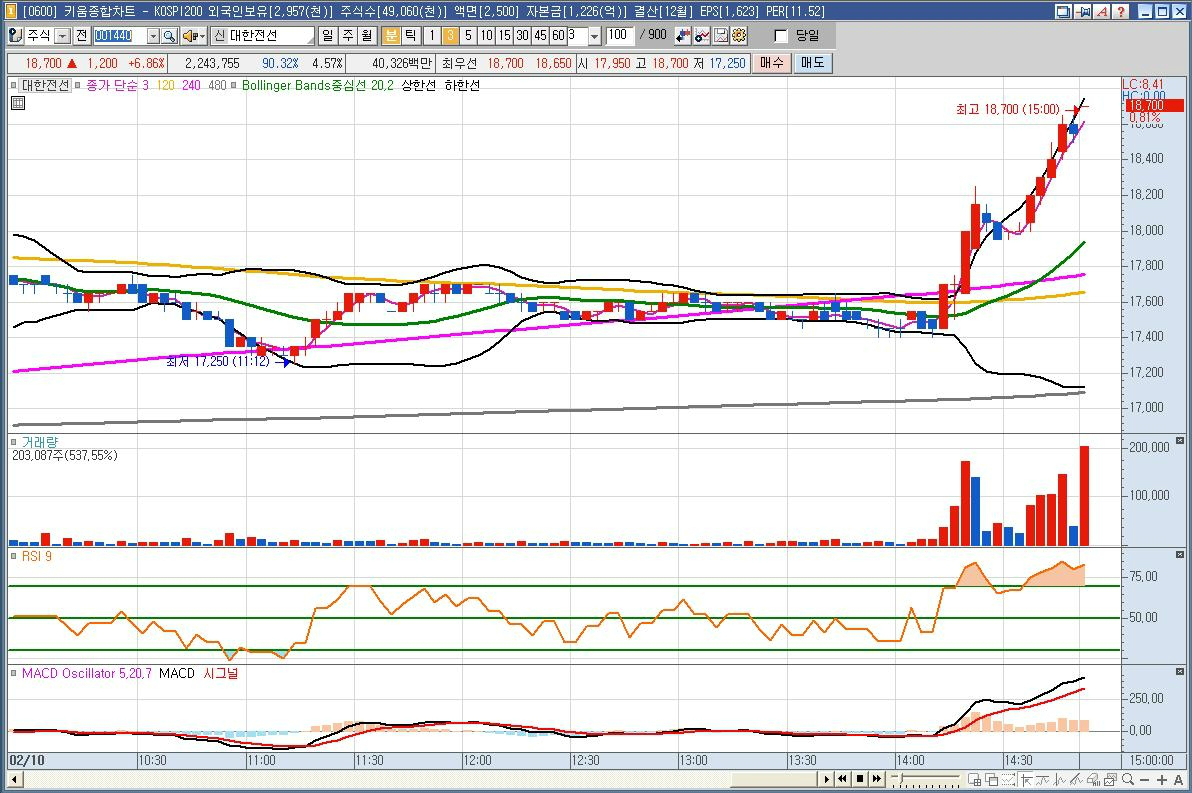Viewport: 1192px width, 793px height.
Task: Click the custom interval field showing 3
Action: 578,36
